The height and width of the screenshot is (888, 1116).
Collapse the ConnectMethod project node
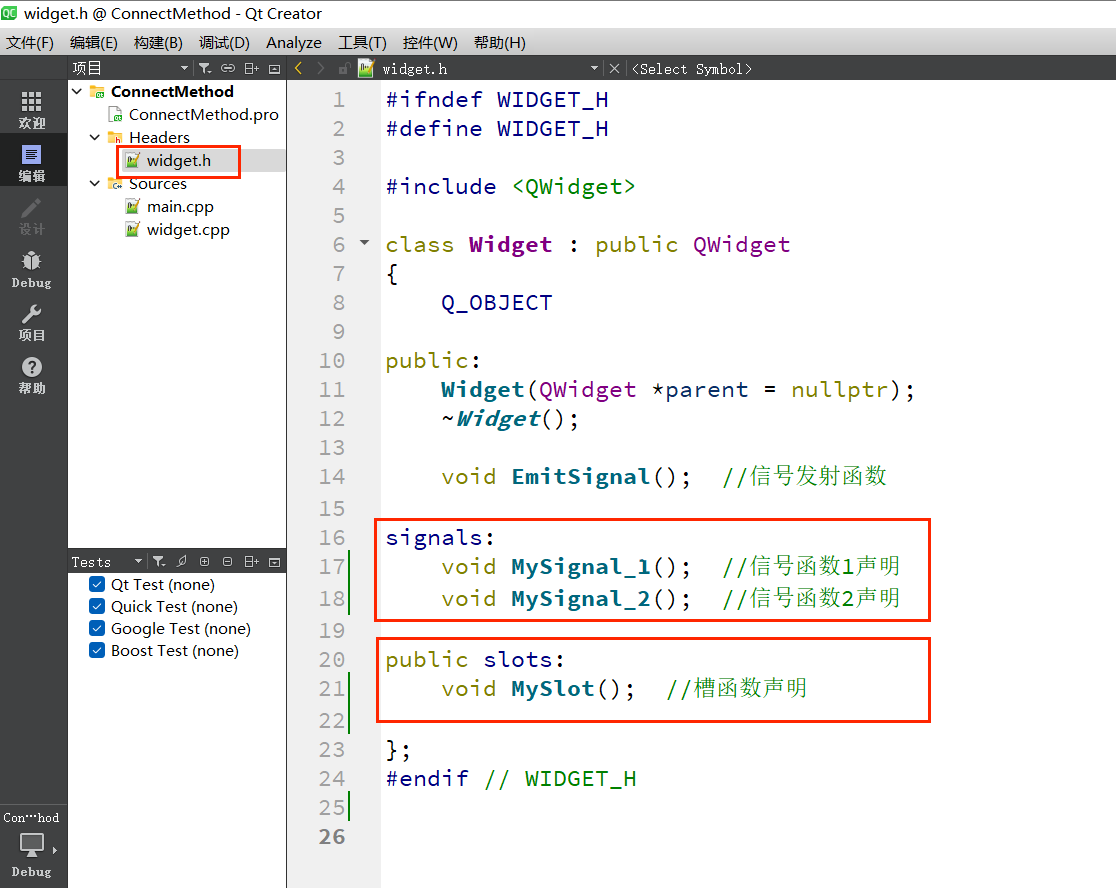point(77,91)
